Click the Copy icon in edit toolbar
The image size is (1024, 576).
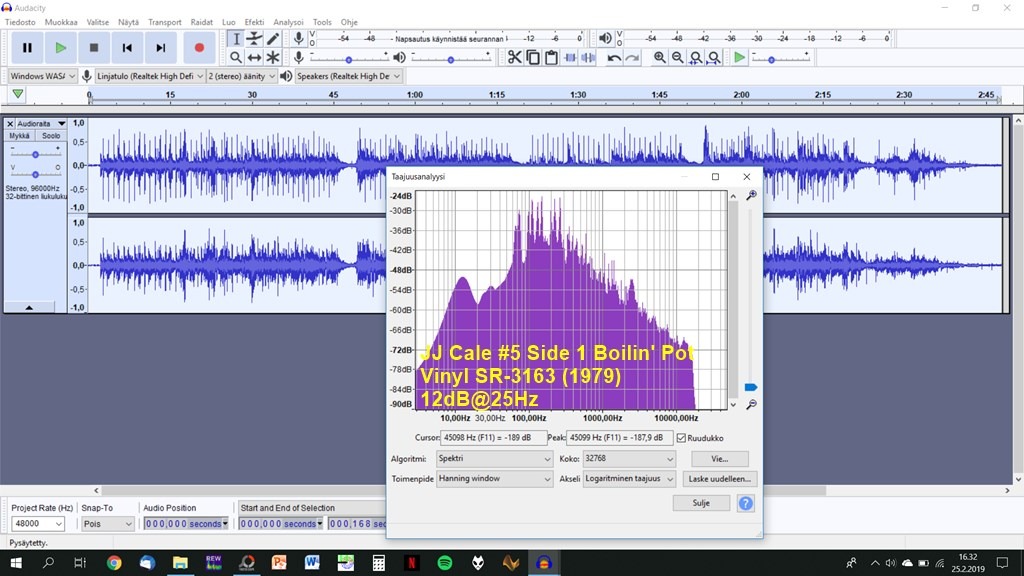[533, 57]
